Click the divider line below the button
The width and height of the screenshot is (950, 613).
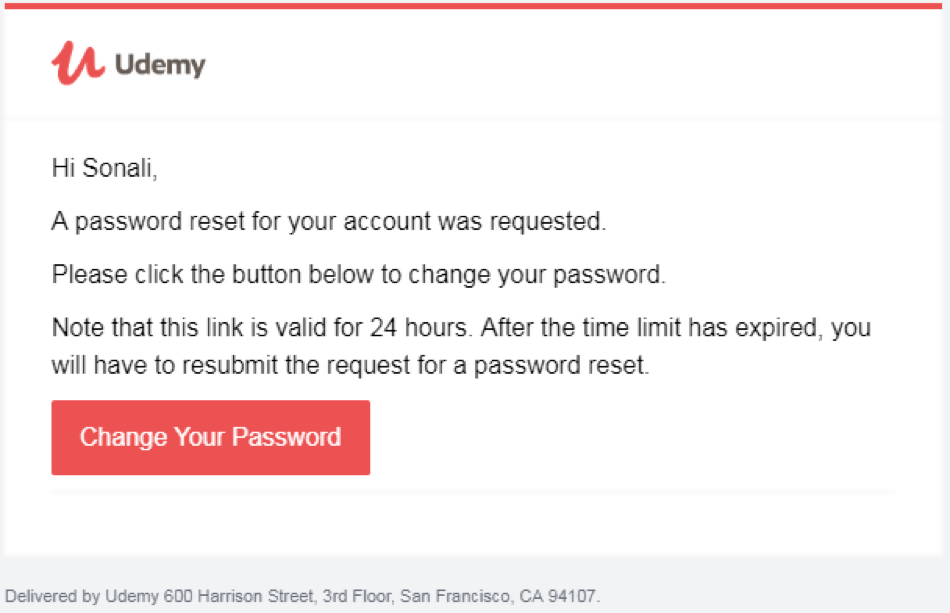[x=475, y=489]
